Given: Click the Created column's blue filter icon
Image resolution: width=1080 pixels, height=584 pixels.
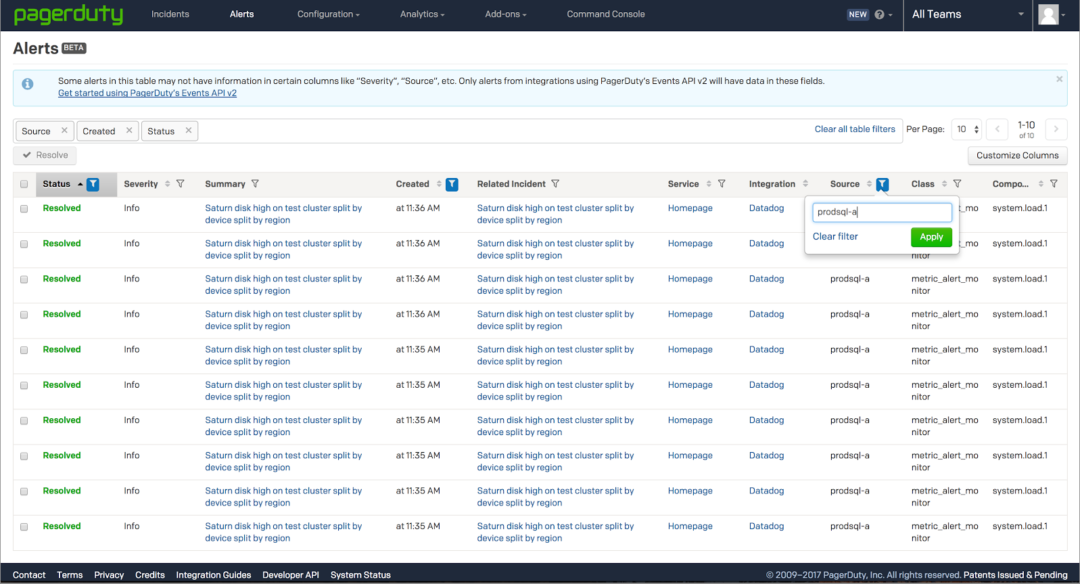Looking at the screenshot, I should pyautogui.click(x=452, y=184).
